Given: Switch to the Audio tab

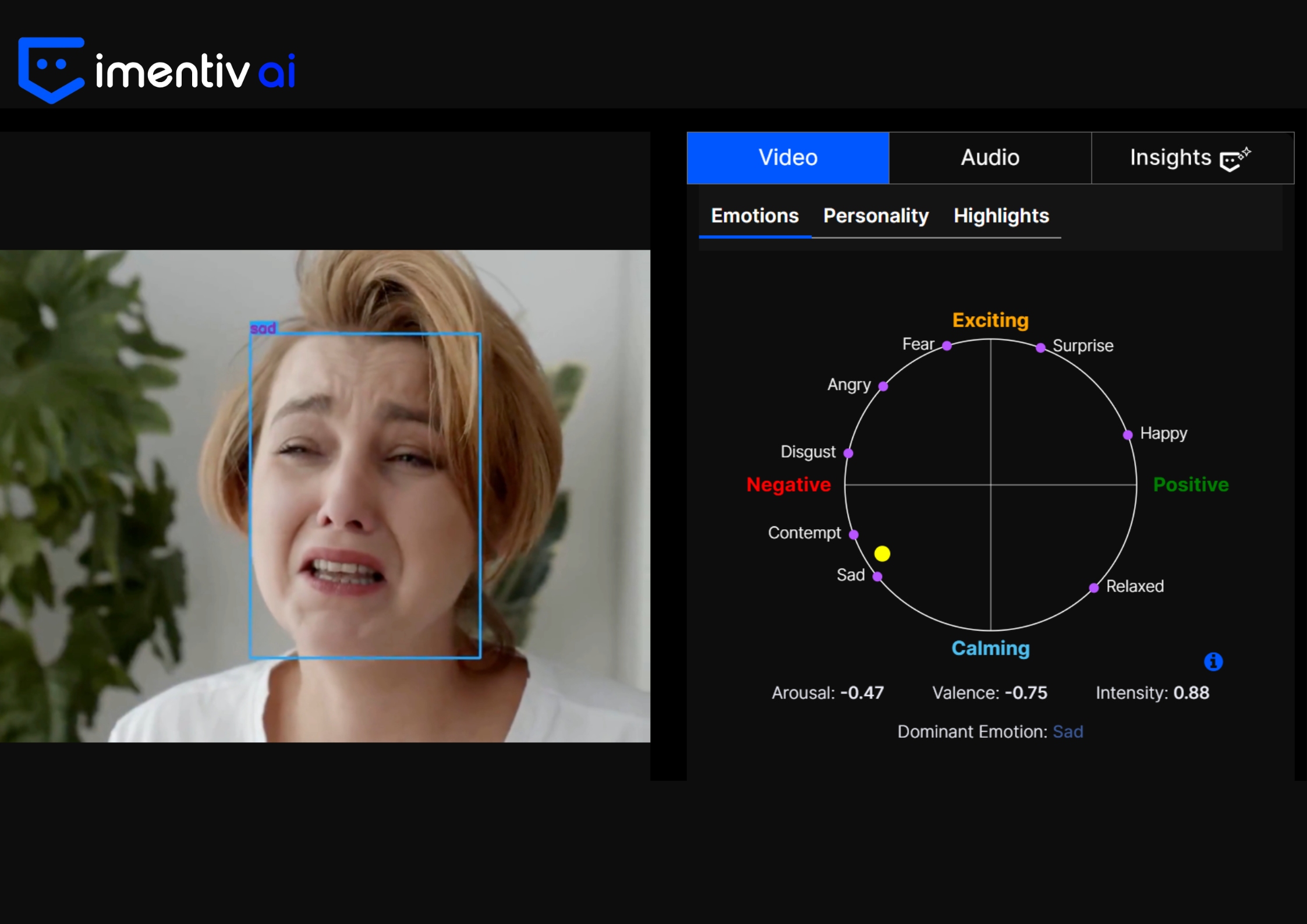Looking at the screenshot, I should tap(990, 158).
